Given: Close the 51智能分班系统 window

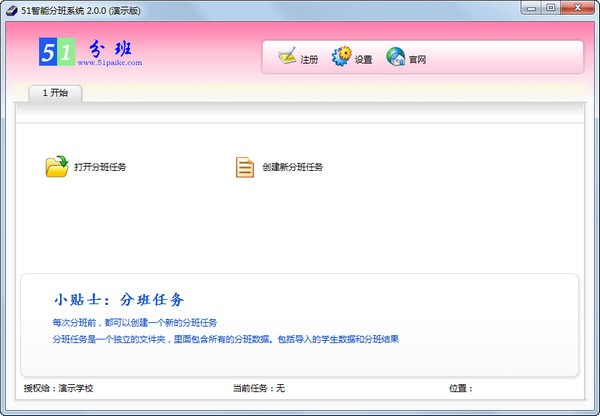Looking at the screenshot, I should click(x=577, y=8).
